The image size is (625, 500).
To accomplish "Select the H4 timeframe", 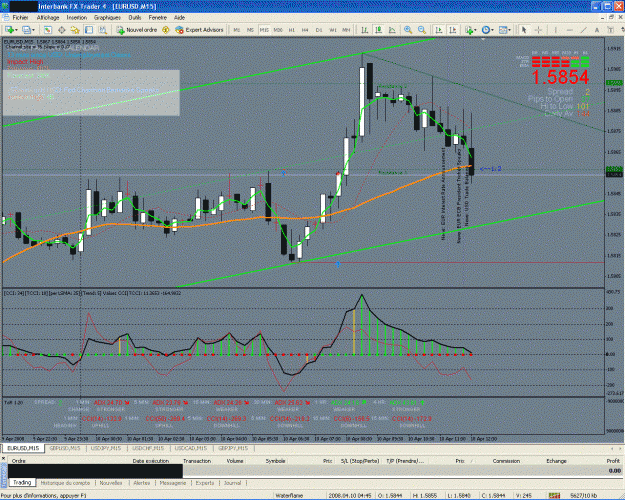I will click(x=305, y=30).
